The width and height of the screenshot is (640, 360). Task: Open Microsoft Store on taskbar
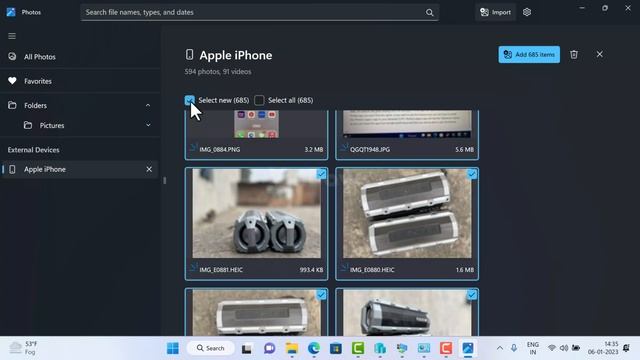pyautogui.click(x=336, y=348)
